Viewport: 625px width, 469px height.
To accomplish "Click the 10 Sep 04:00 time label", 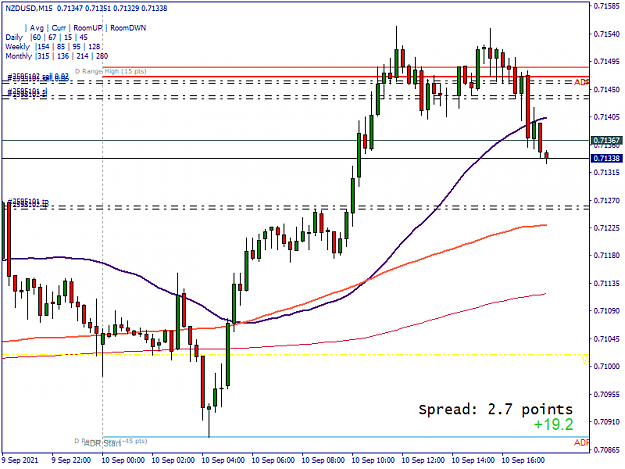I will pos(223,460).
